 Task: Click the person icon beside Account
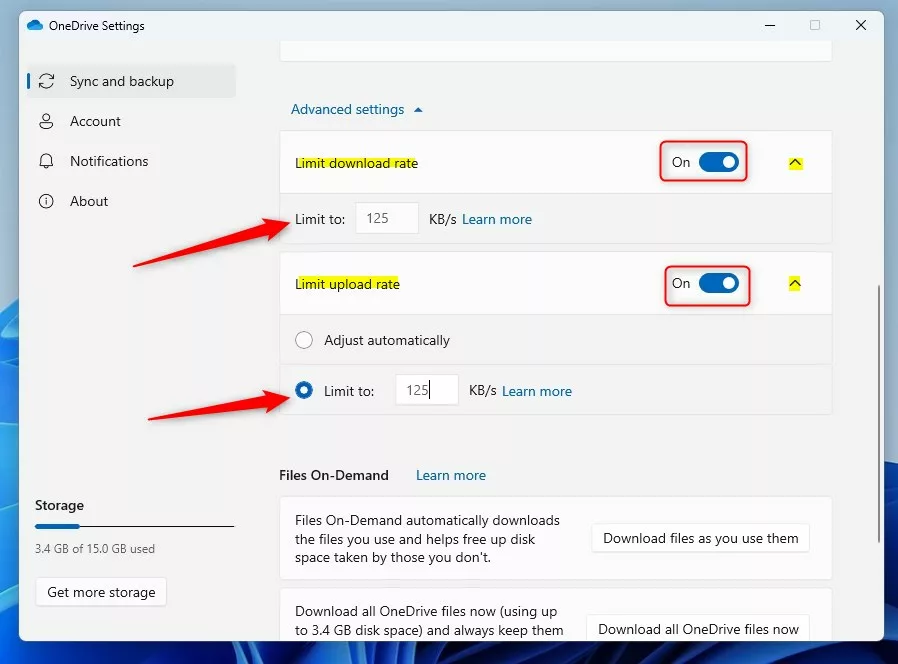46,121
